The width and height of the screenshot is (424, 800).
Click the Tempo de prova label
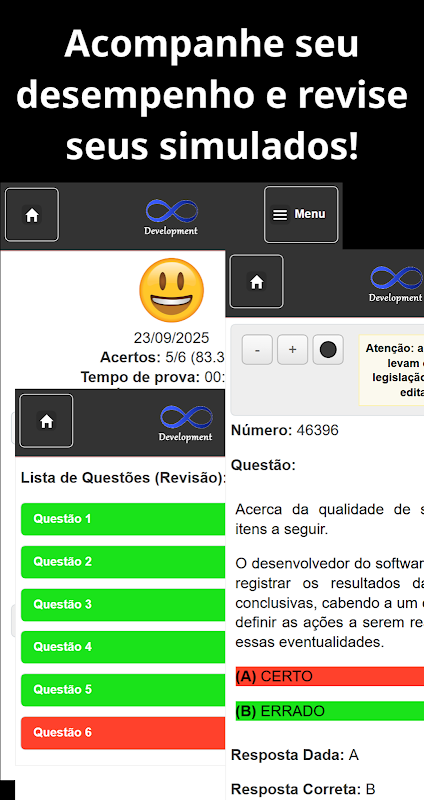pos(140,378)
